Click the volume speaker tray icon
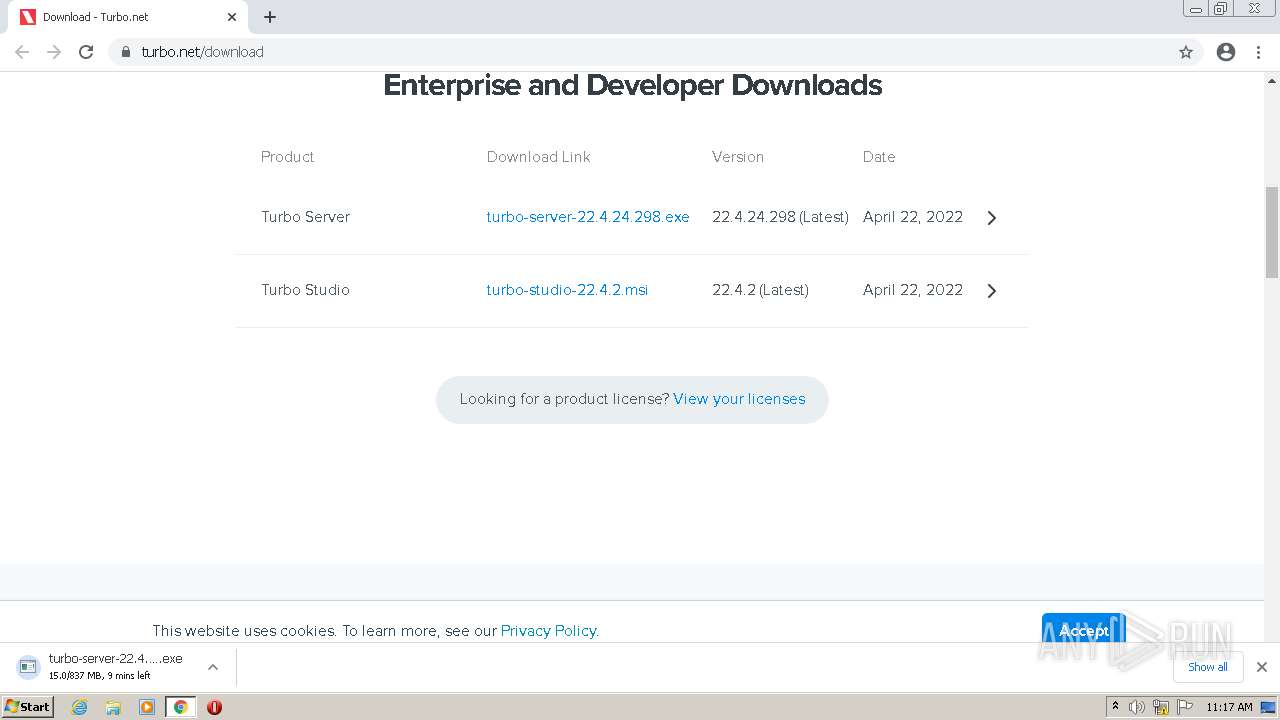 (x=1137, y=707)
